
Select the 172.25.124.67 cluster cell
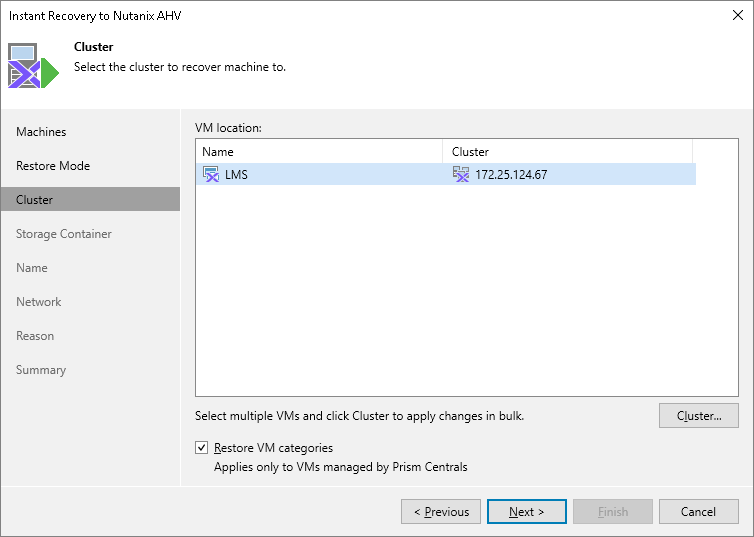(511, 175)
